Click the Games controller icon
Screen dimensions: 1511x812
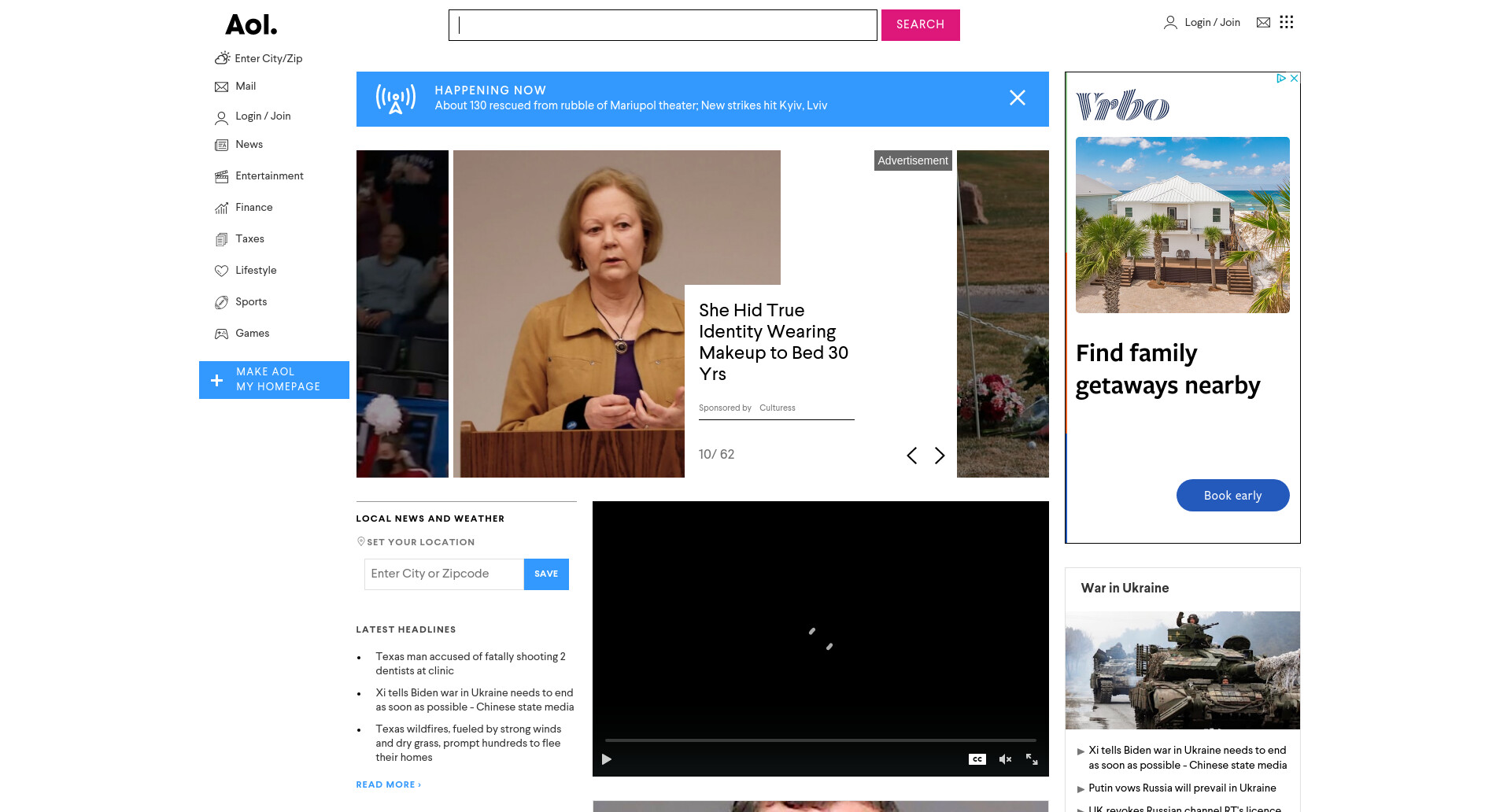tap(222, 334)
